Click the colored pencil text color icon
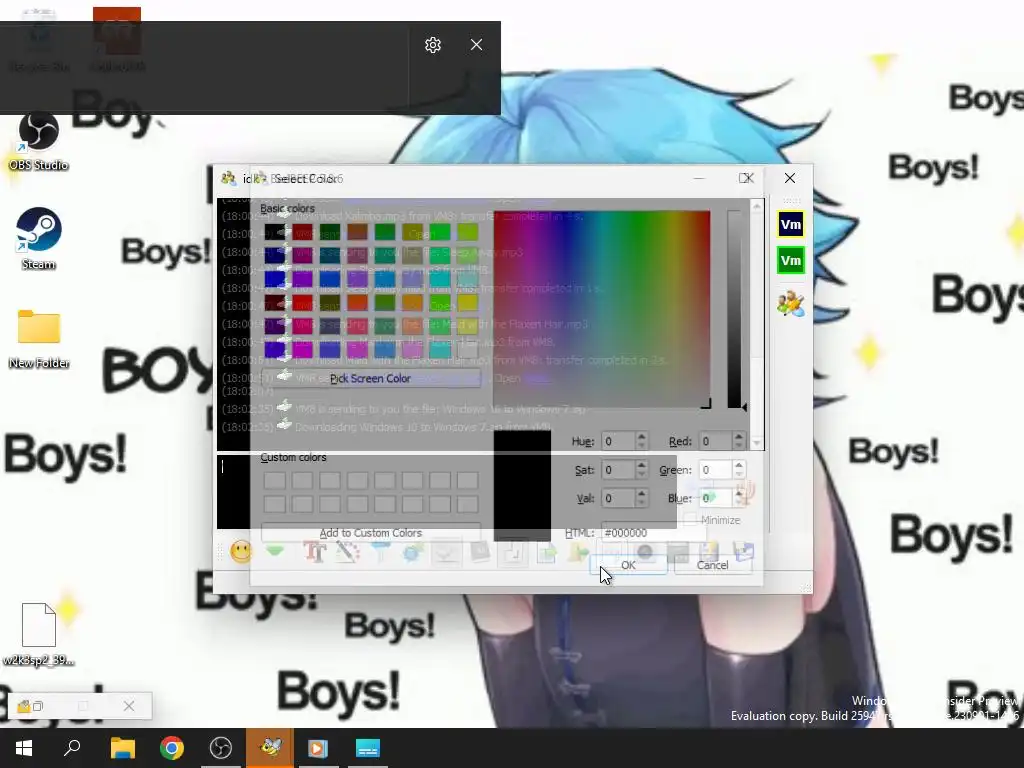 click(x=348, y=552)
